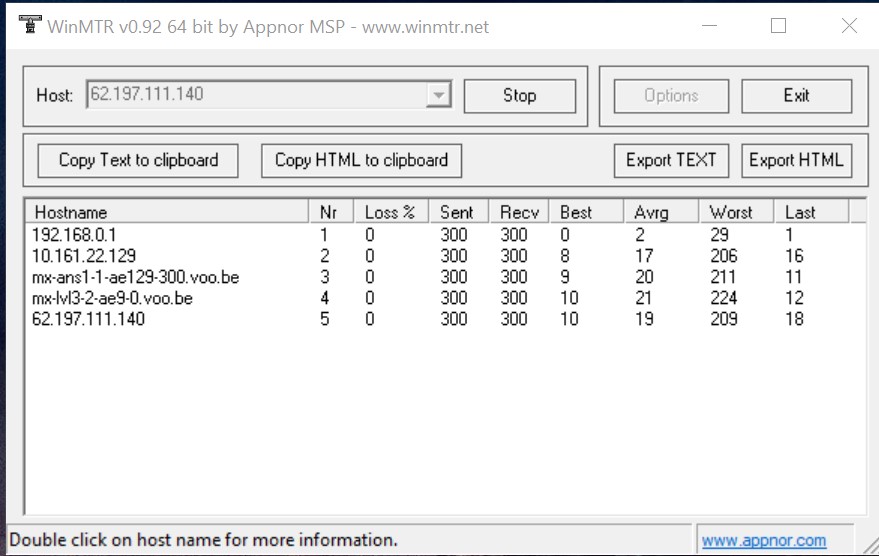879x556 pixels.
Task: Copy HTML to clipboard
Action: click(x=362, y=160)
